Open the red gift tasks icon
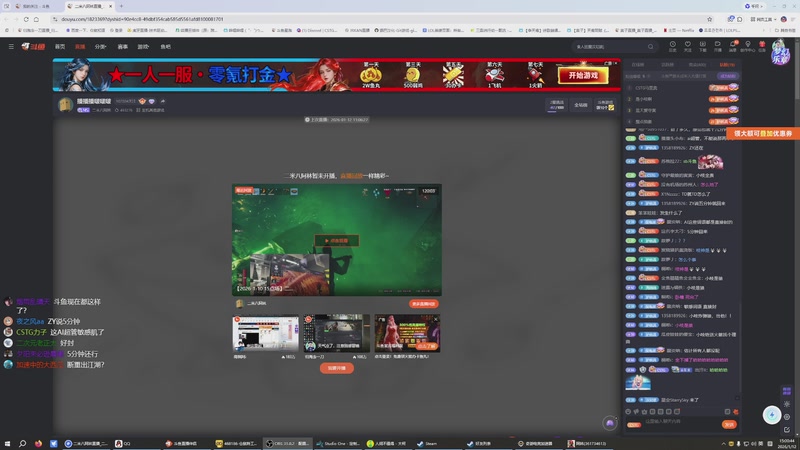 pos(762,46)
